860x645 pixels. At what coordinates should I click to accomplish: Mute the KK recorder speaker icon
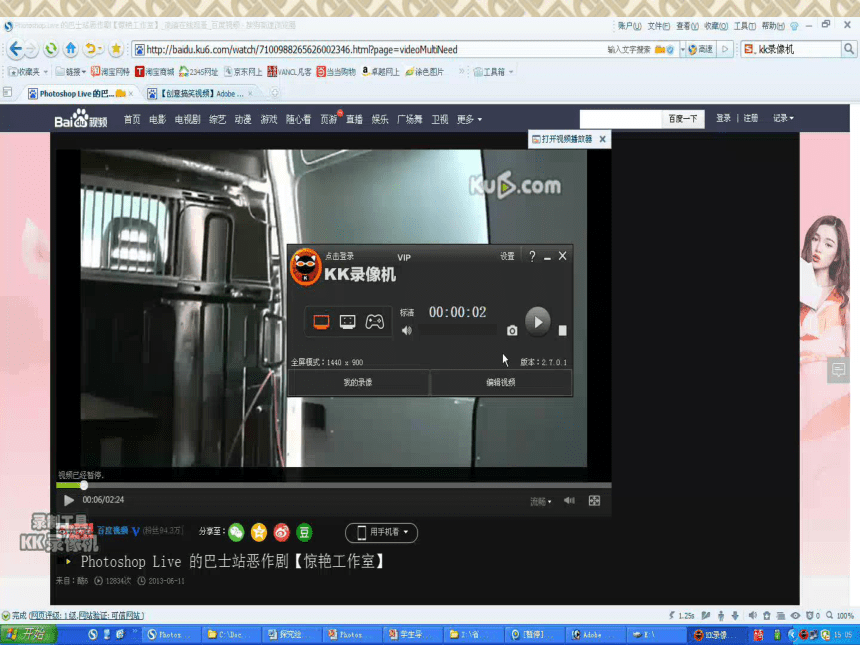tap(406, 330)
